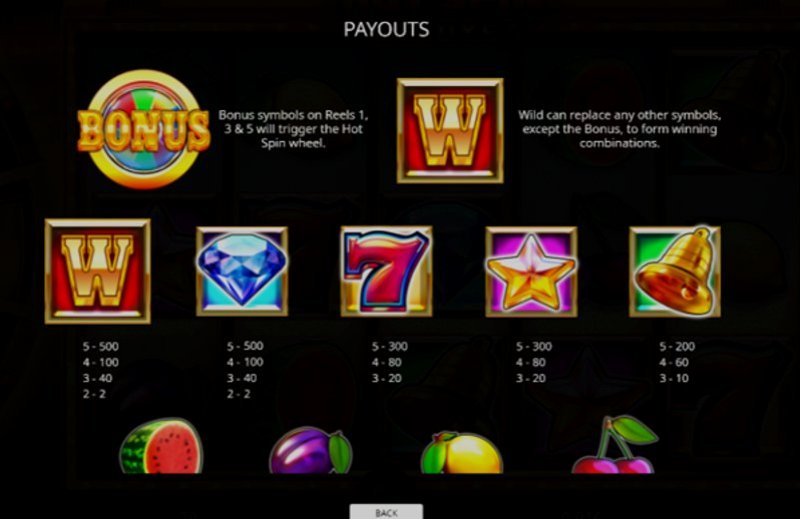Click the star payout 3 - 20 line
The height and width of the screenshot is (519, 800).
pos(531,378)
